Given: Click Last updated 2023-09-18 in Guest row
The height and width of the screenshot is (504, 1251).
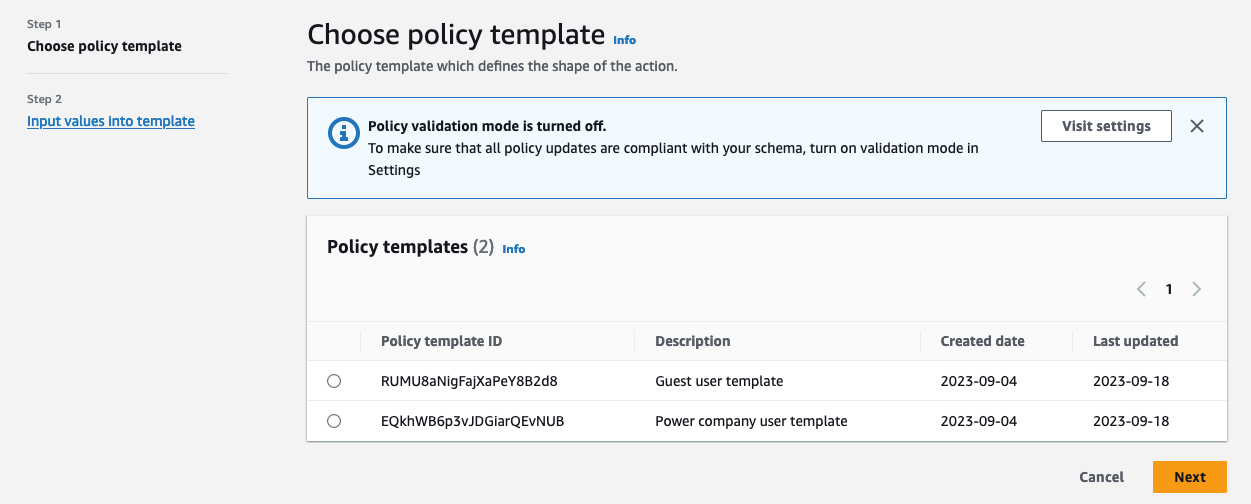Looking at the screenshot, I should 1131,381.
